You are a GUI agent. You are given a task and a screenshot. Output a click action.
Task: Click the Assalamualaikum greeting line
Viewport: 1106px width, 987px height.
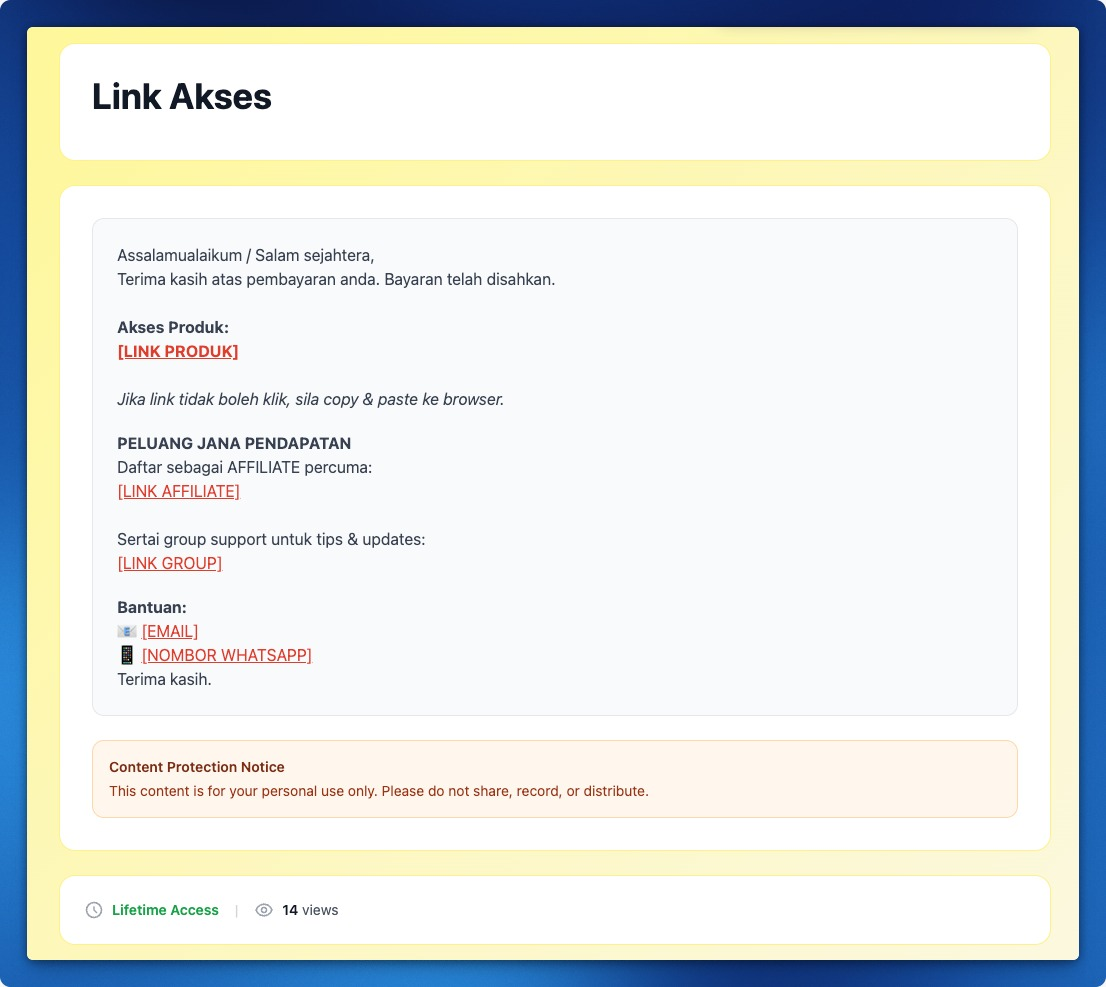point(246,255)
